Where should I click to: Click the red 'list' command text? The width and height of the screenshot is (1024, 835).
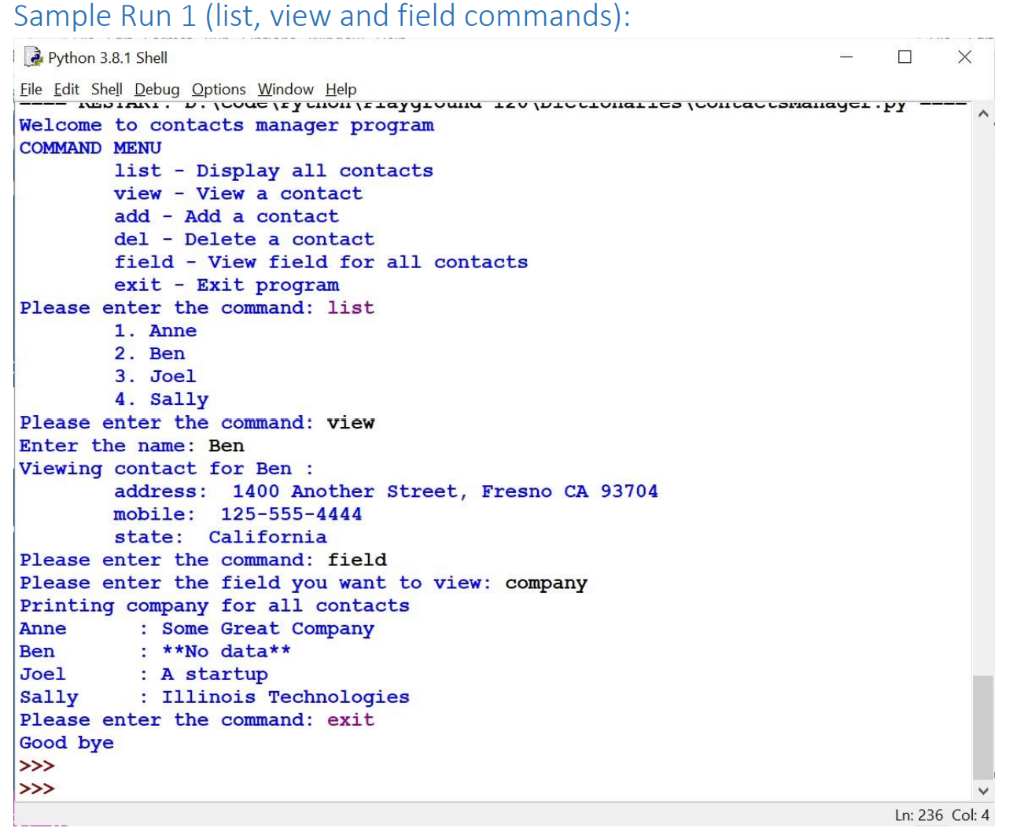(x=350, y=307)
